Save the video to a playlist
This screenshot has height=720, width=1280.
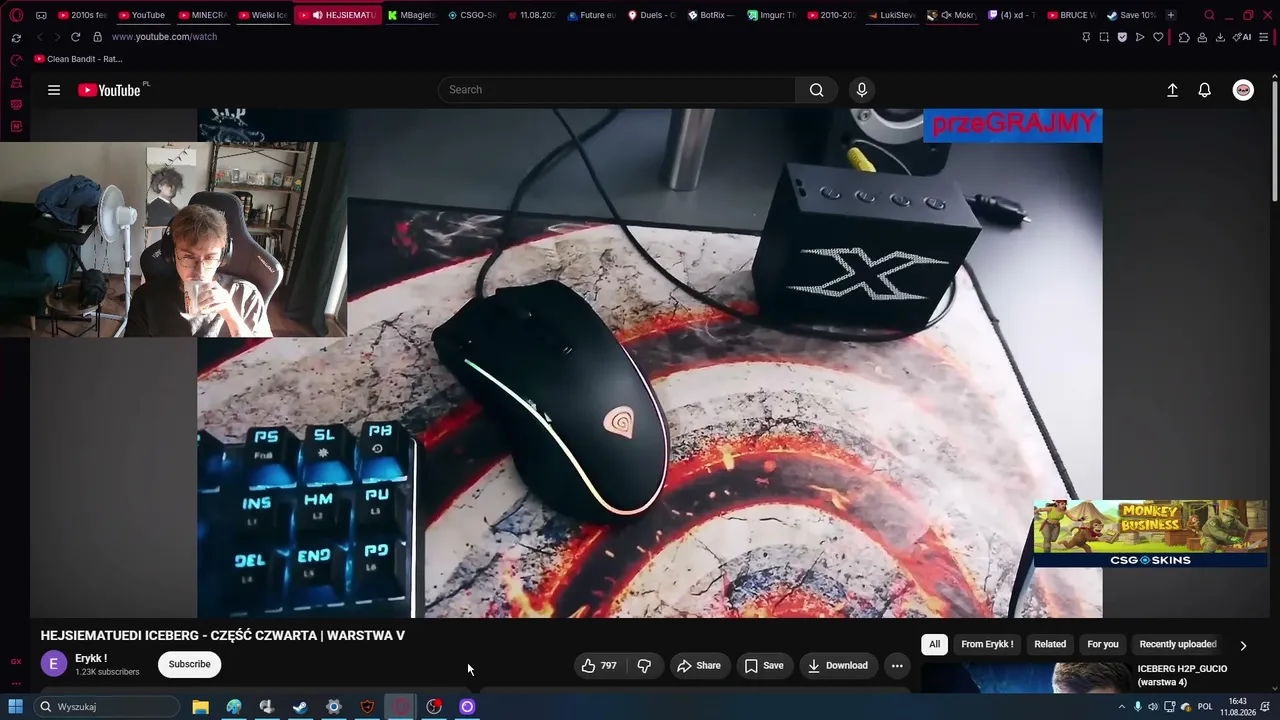point(764,665)
